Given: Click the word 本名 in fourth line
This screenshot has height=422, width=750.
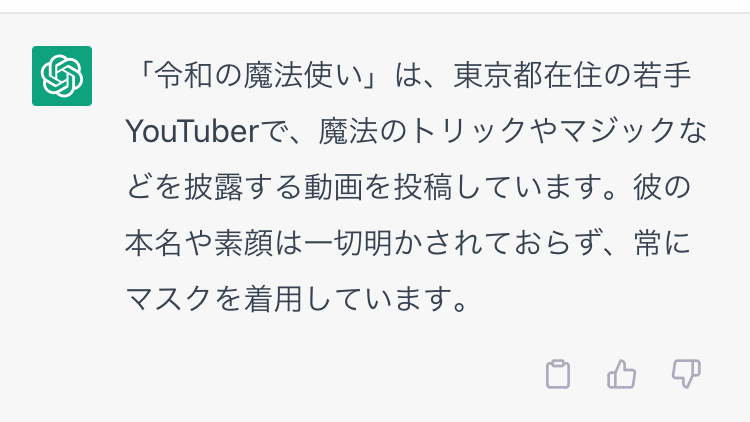Looking at the screenshot, I should [x=154, y=243].
